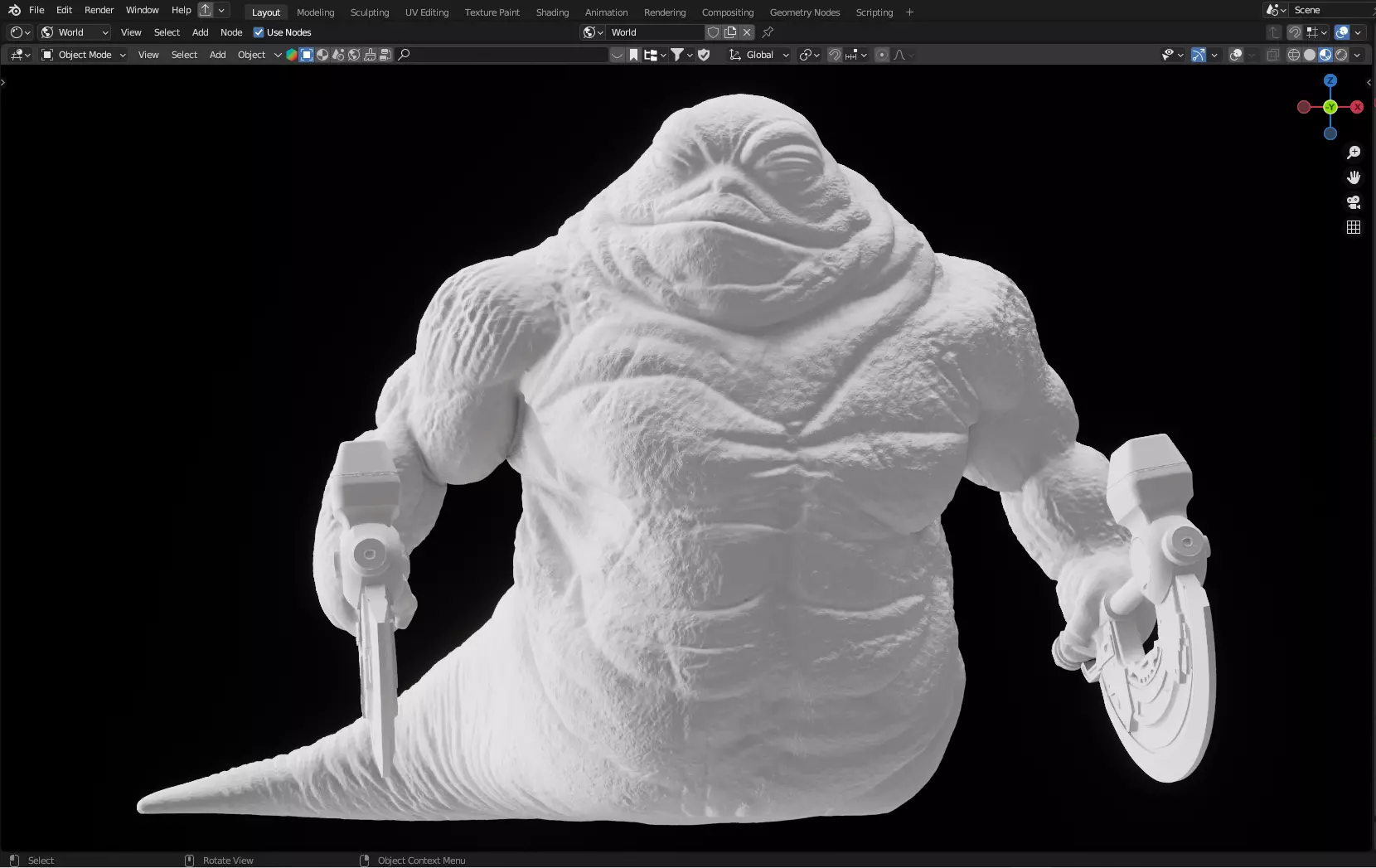Switch to the Rendering workspace tab
1376x868 pixels.
(665, 12)
